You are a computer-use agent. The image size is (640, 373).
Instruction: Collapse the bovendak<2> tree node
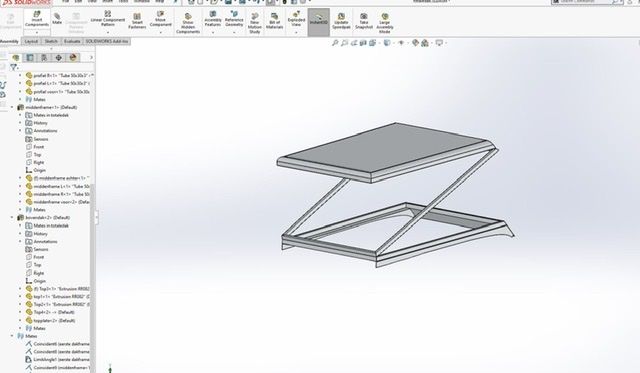click(12, 218)
